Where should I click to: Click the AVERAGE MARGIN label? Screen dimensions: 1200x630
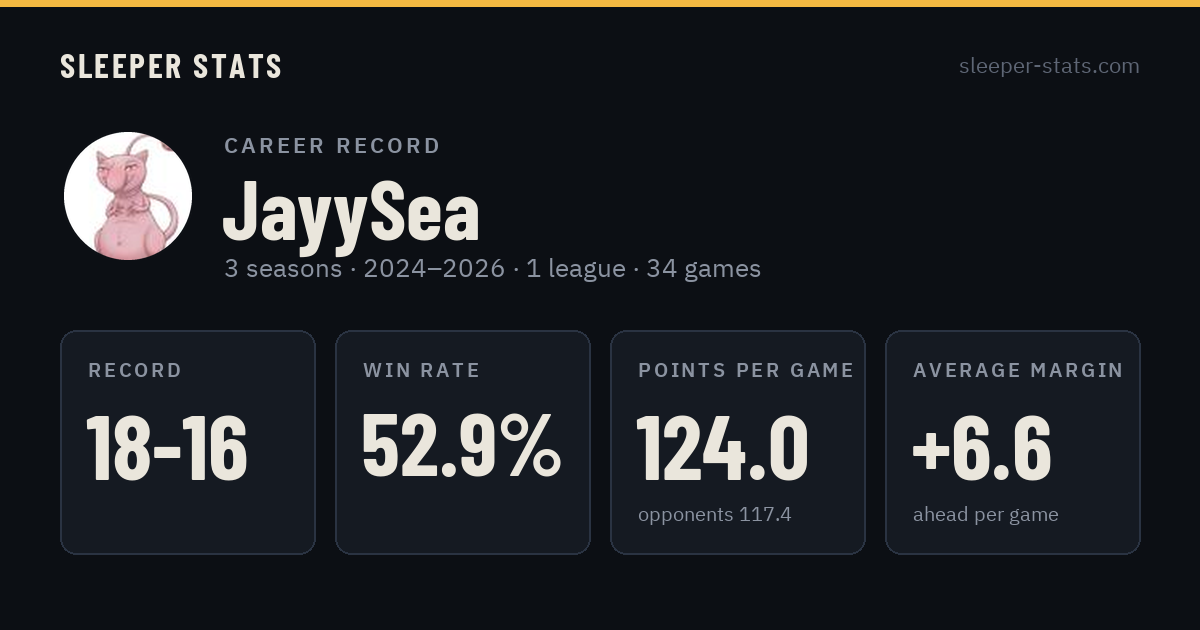click(x=1018, y=370)
